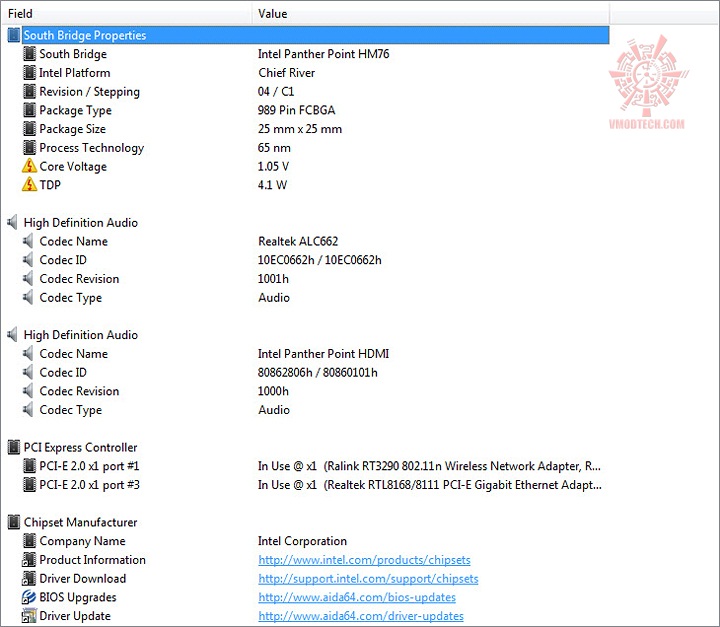Image resolution: width=720 pixels, height=627 pixels.
Task: Click the value Realtek ALC662
Action: tap(298, 241)
